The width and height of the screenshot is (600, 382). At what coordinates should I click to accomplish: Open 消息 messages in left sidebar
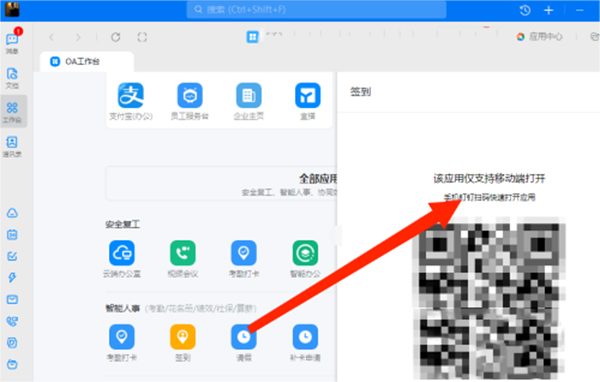click(12, 42)
